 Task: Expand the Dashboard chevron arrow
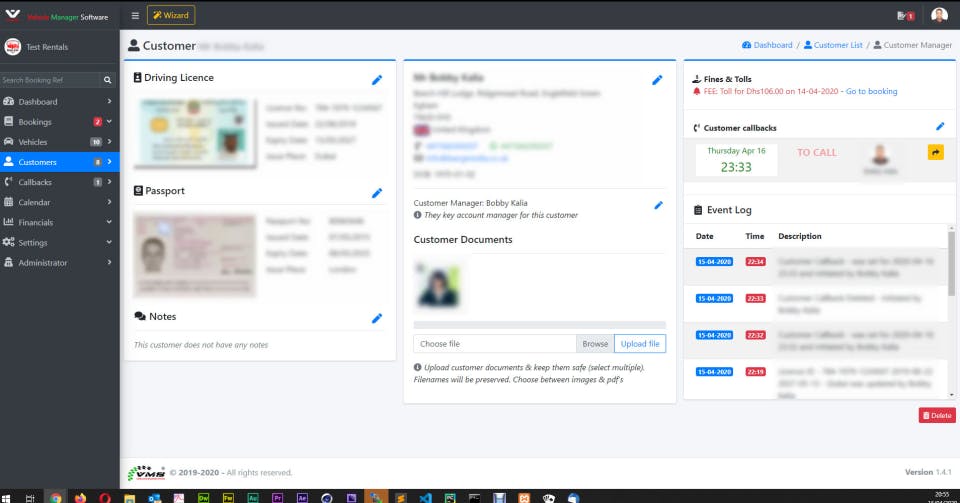(110, 102)
